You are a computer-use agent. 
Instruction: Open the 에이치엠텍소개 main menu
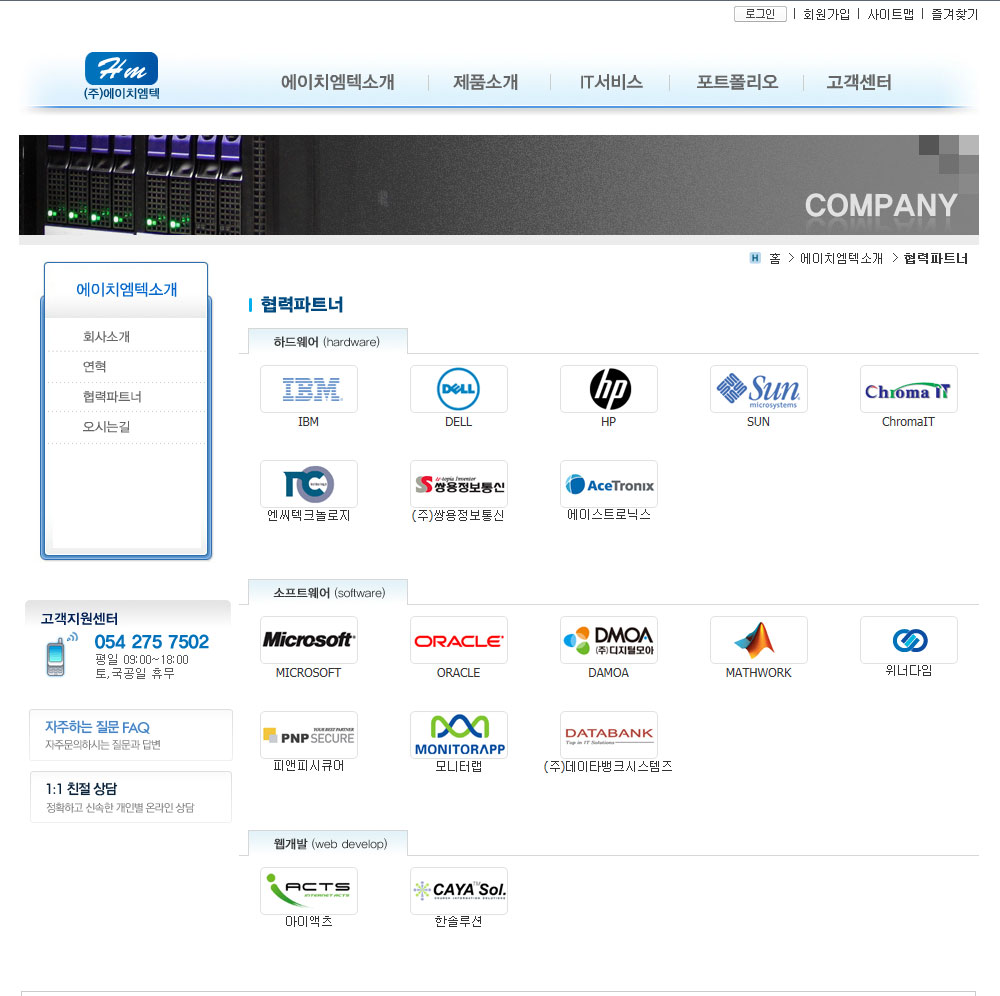pyautogui.click(x=337, y=82)
